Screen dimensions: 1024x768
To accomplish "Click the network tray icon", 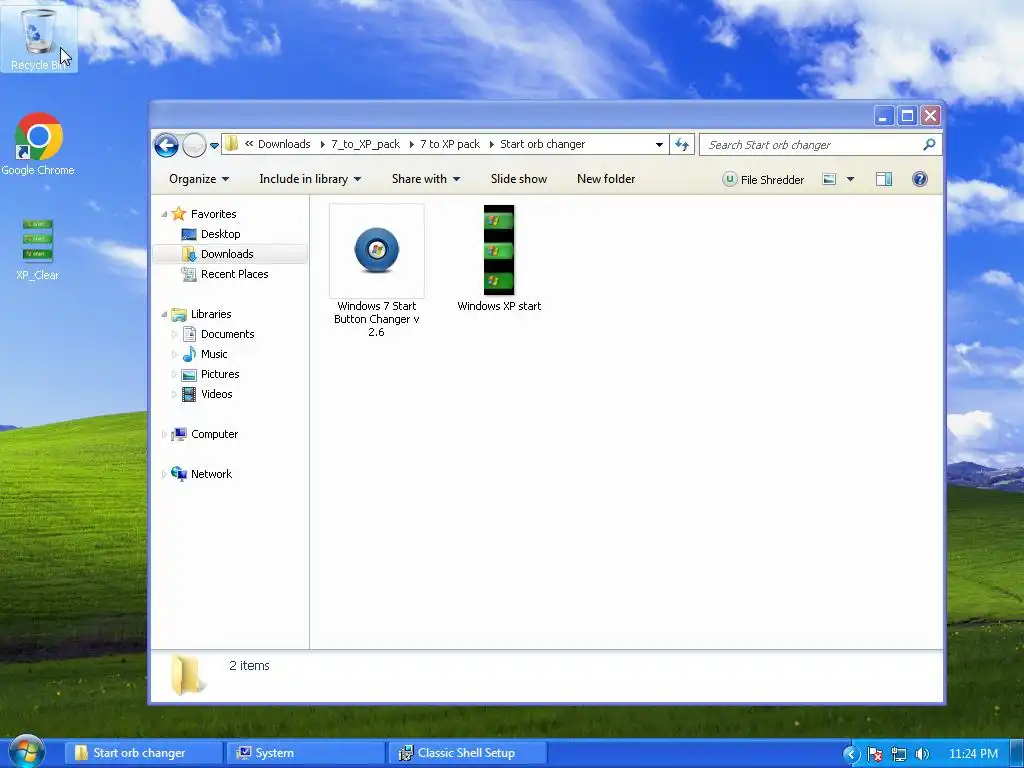I will tap(899, 754).
